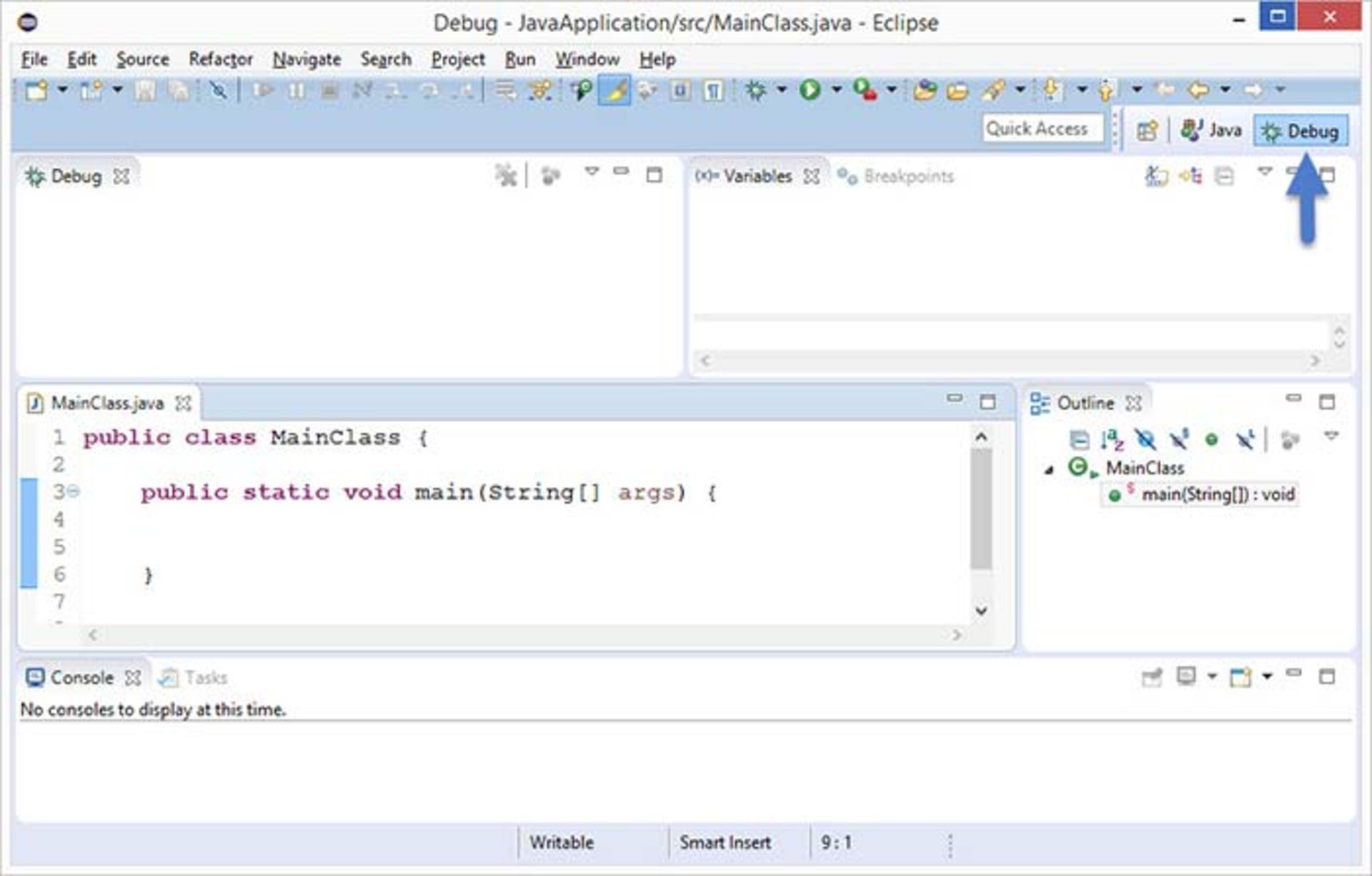Image resolution: width=1372 pixels, height=876 pixels.
Task: Click the New file toolbar icon
Action: pos(36,90)
